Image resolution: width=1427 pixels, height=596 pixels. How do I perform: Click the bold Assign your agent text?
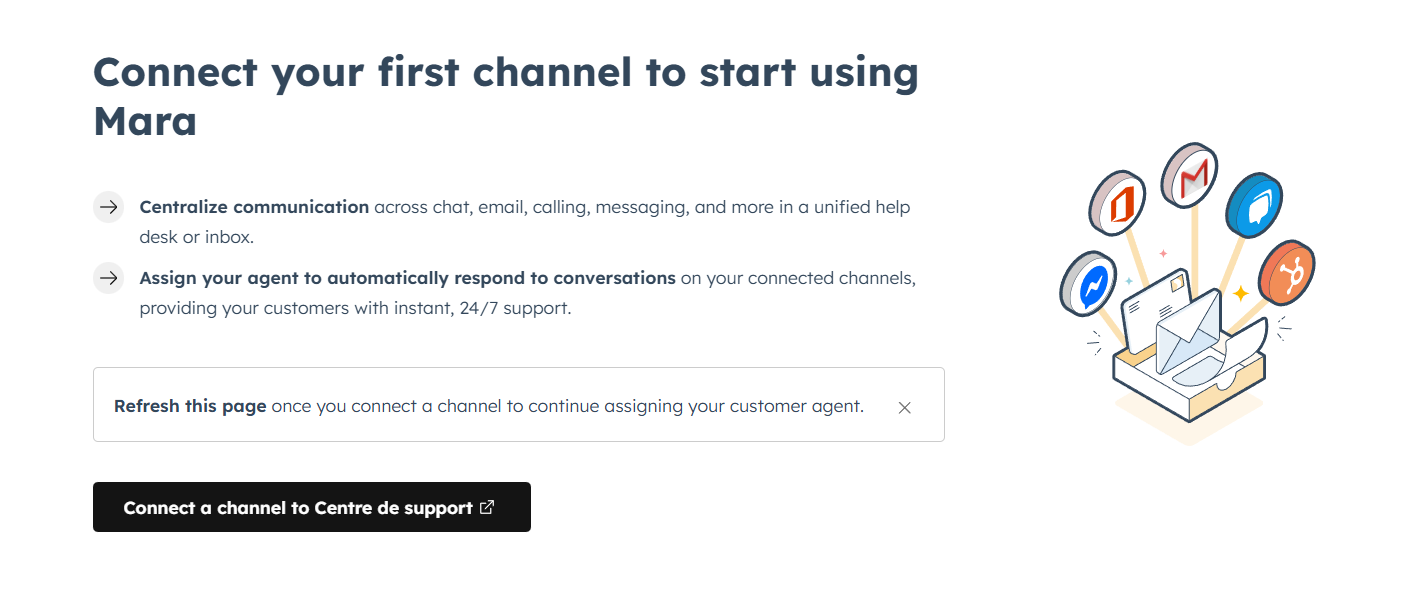(x=407, y=278)
